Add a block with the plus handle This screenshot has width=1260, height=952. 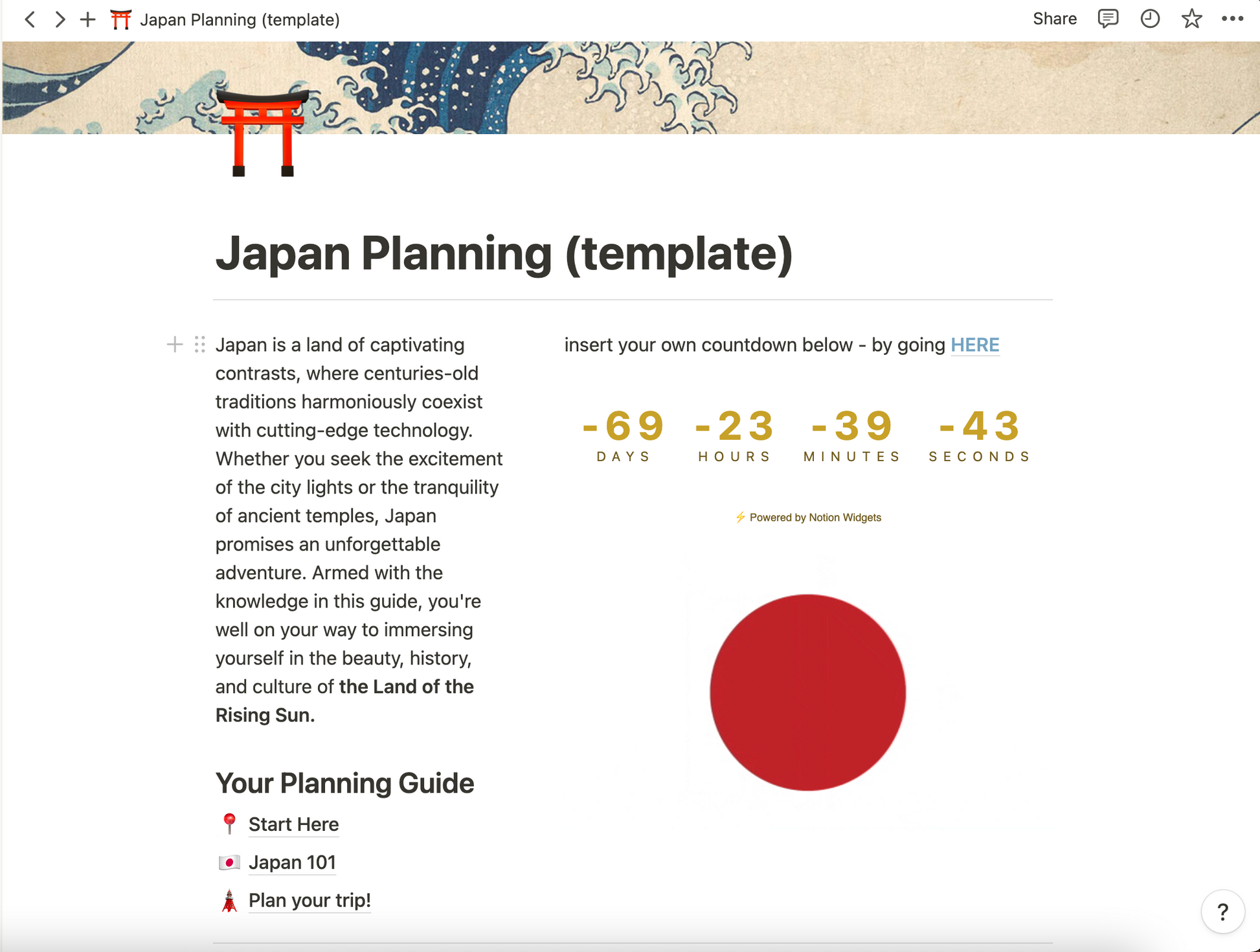pos(174,345)
